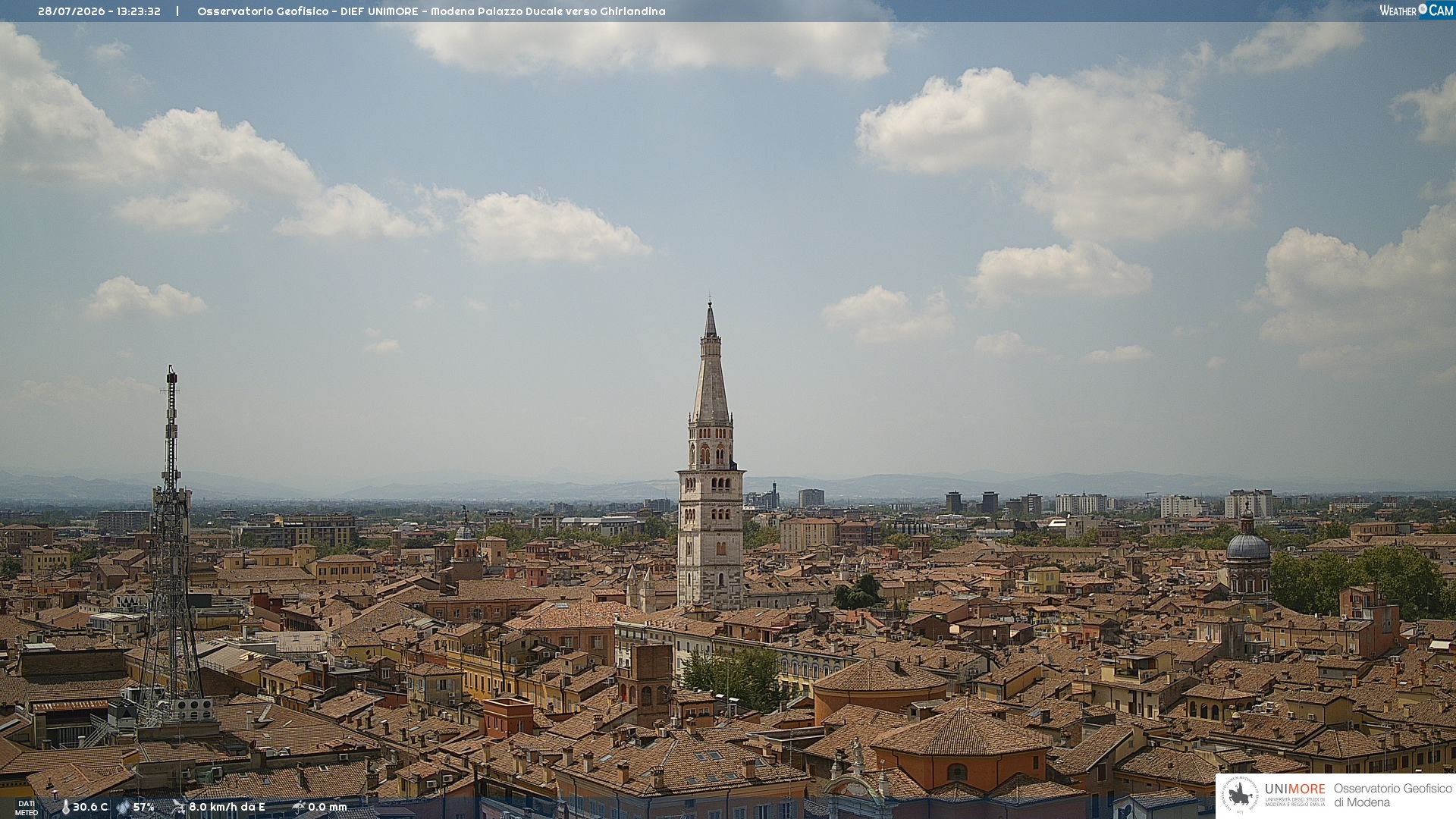This screenshot has height=819, width=1456.
Task: Click the rain umbrella icon
Action: pyautogui.click(x=299, y=807)
